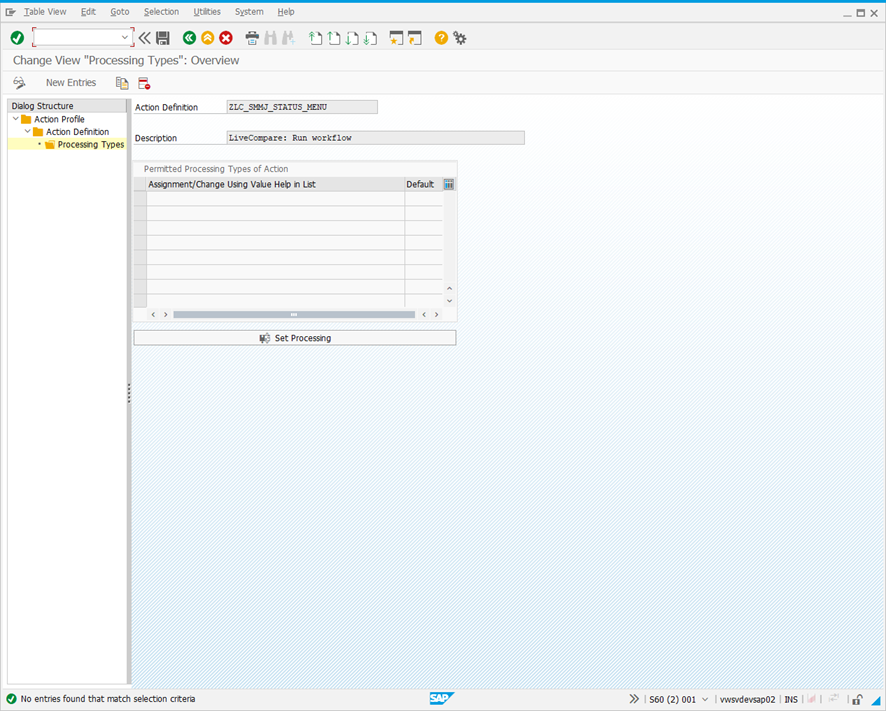Click the Description field LiveCompare: Run workflow
Screen dimensions: 886x711
[375, 138]
